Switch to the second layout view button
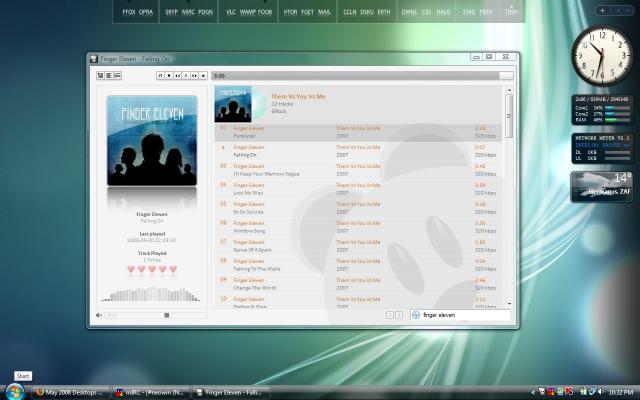 (x=109, y=76)
